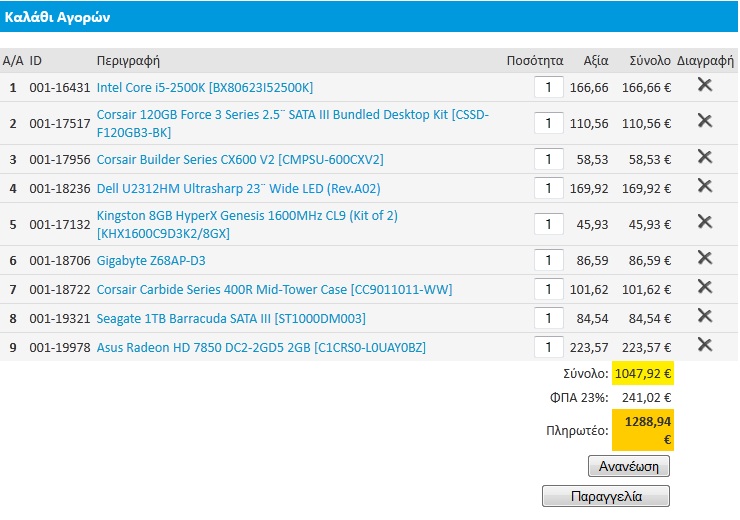Focus quantity field for Dell U2312HM

click(x=548, y=188)
